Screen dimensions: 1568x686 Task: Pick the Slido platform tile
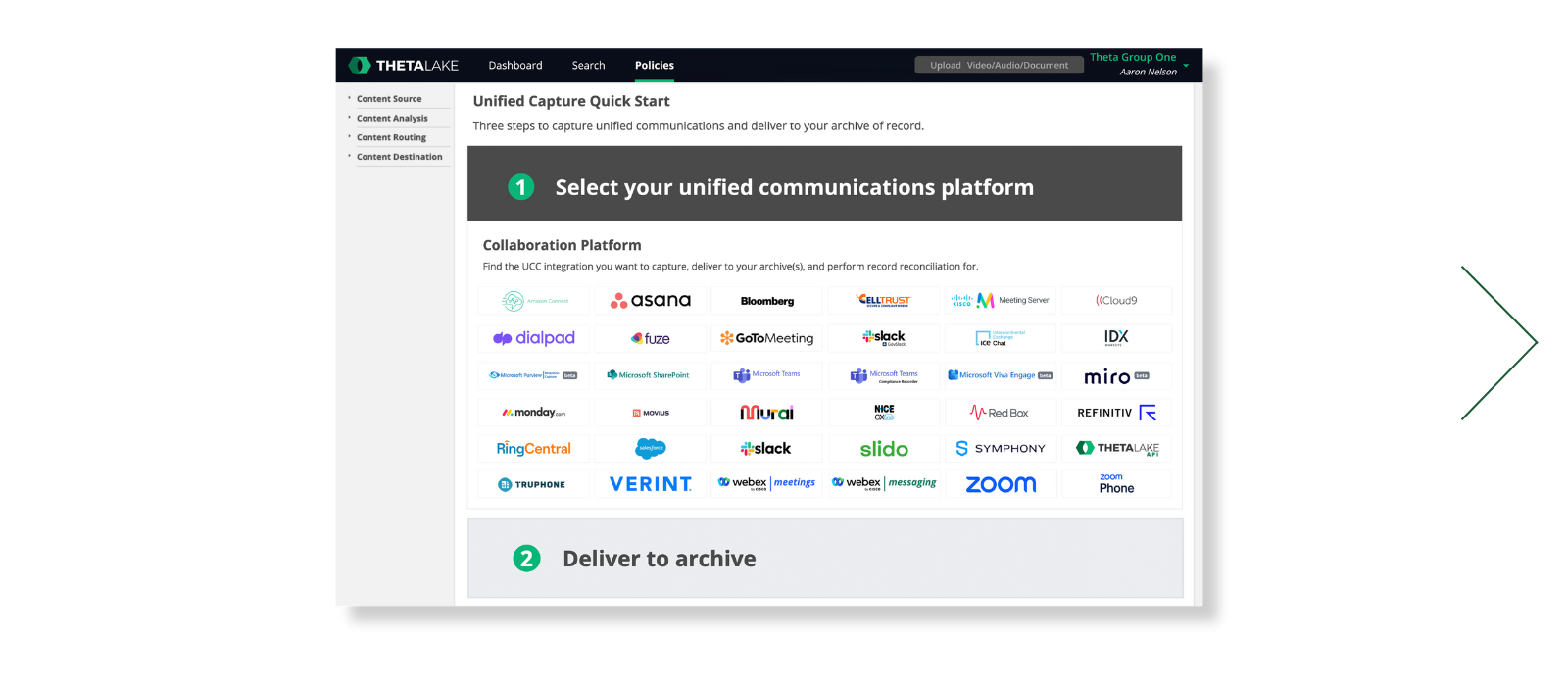[884, 449]
